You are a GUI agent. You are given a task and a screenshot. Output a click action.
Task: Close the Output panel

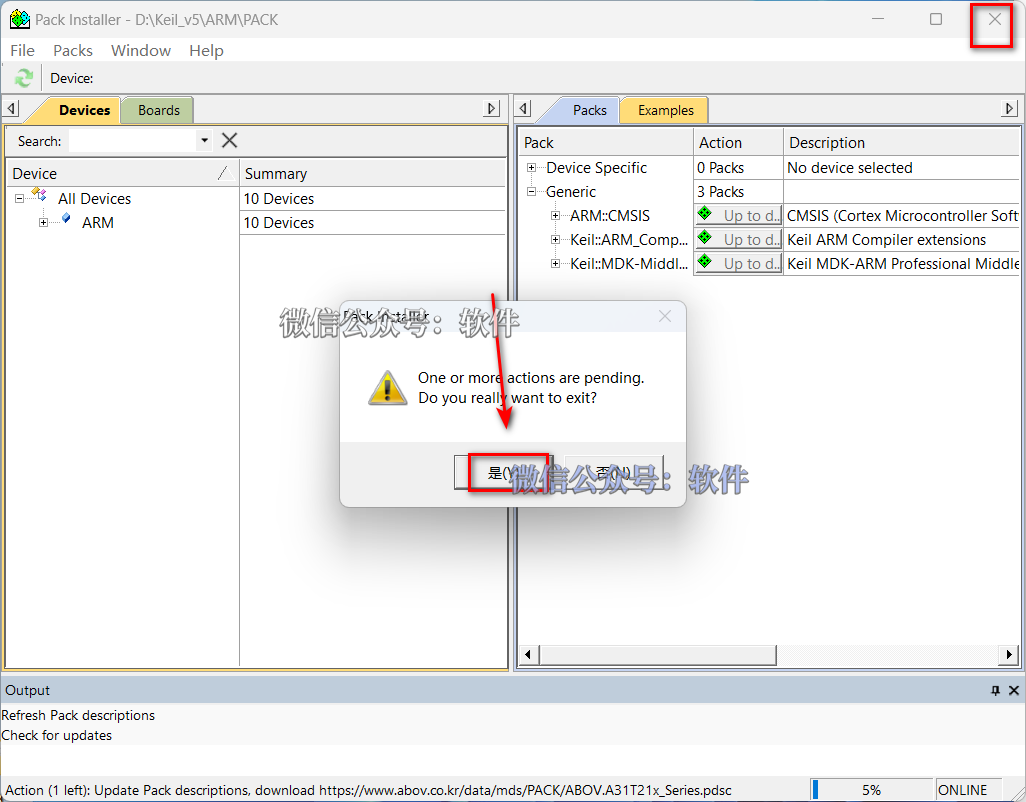click(x=1014, y=690)
